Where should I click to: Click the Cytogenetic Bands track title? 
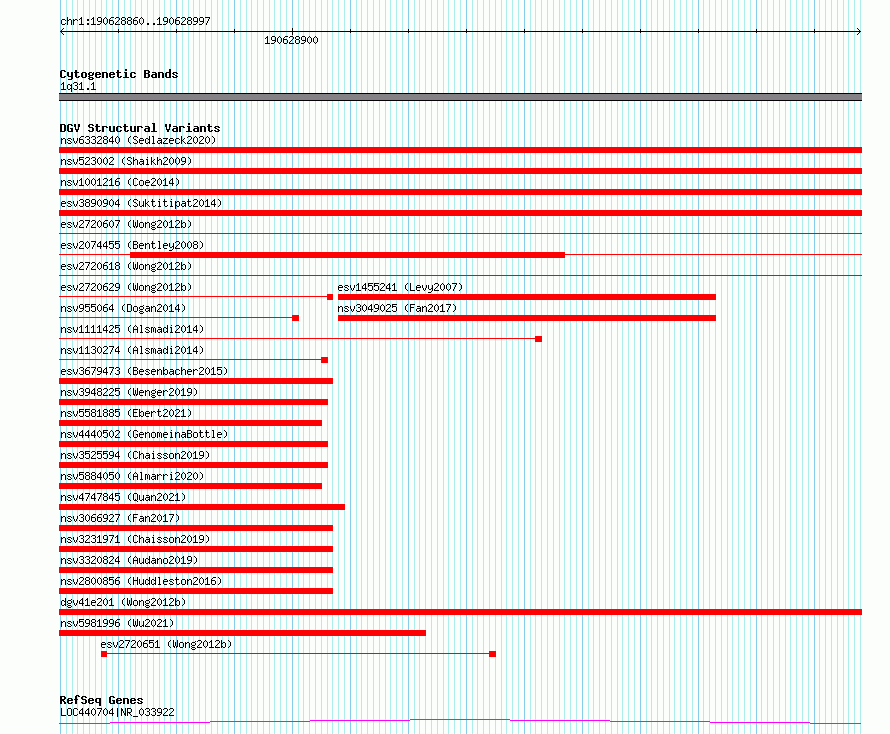coord(119,74)
